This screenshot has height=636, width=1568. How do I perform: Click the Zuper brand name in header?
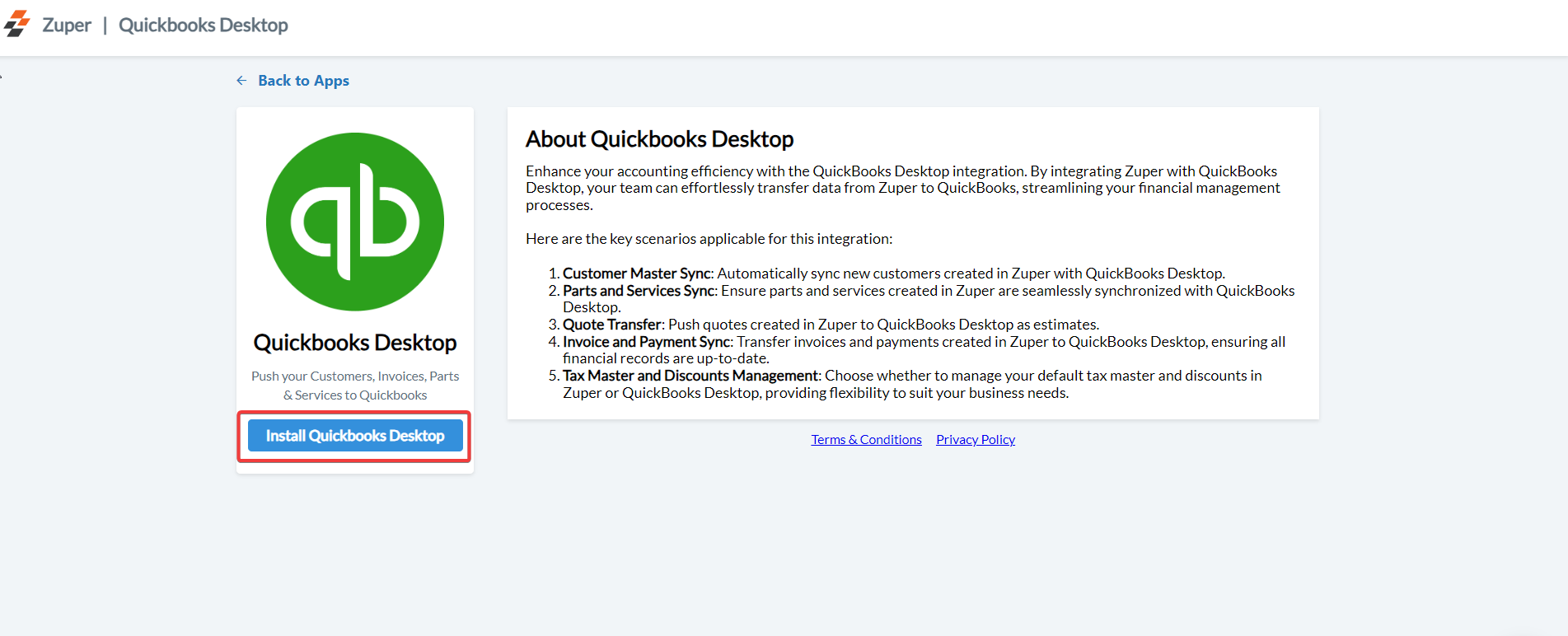pyautogui.click(x=67, y=25)
